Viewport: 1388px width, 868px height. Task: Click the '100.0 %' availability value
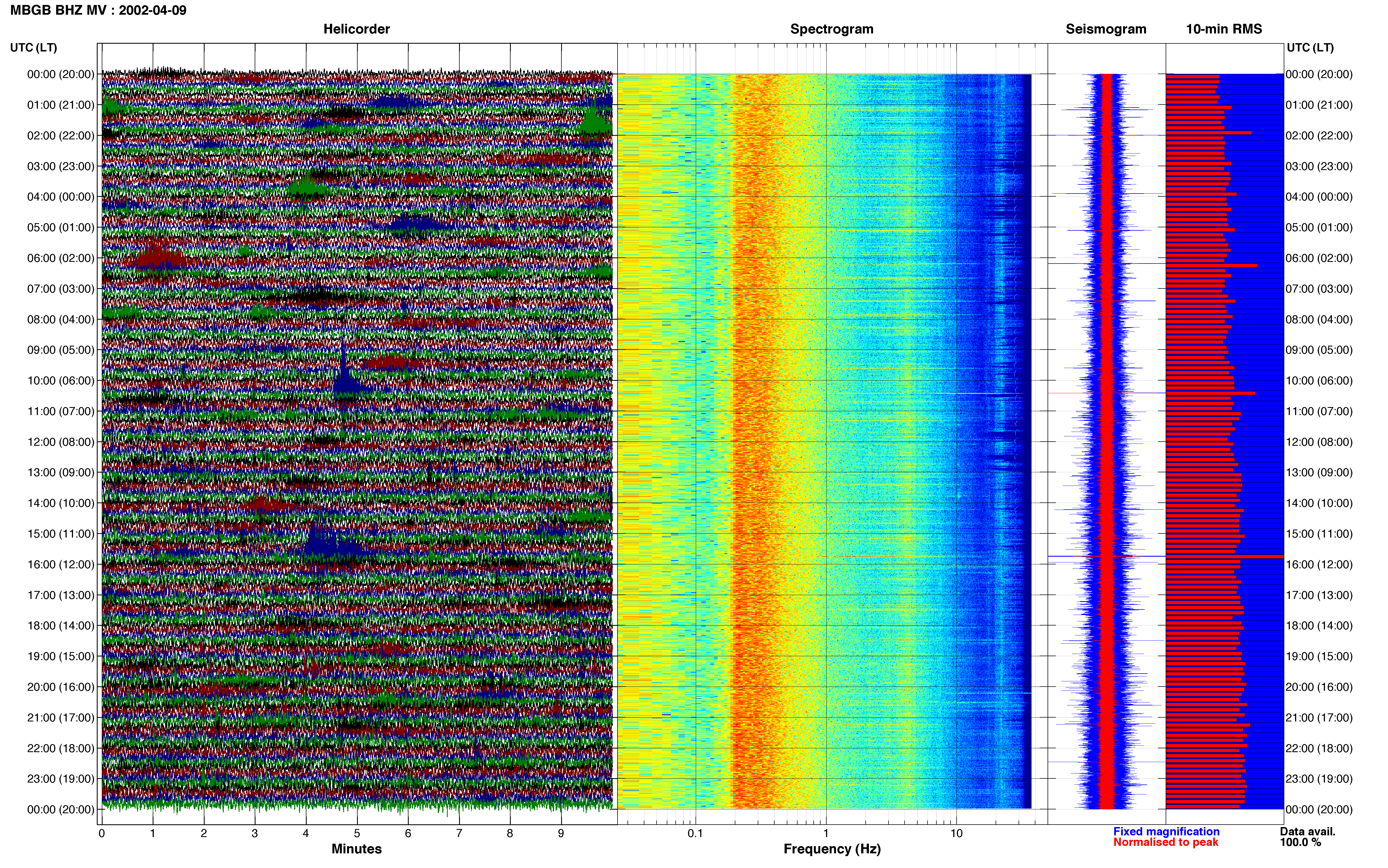pos(1300,842)
